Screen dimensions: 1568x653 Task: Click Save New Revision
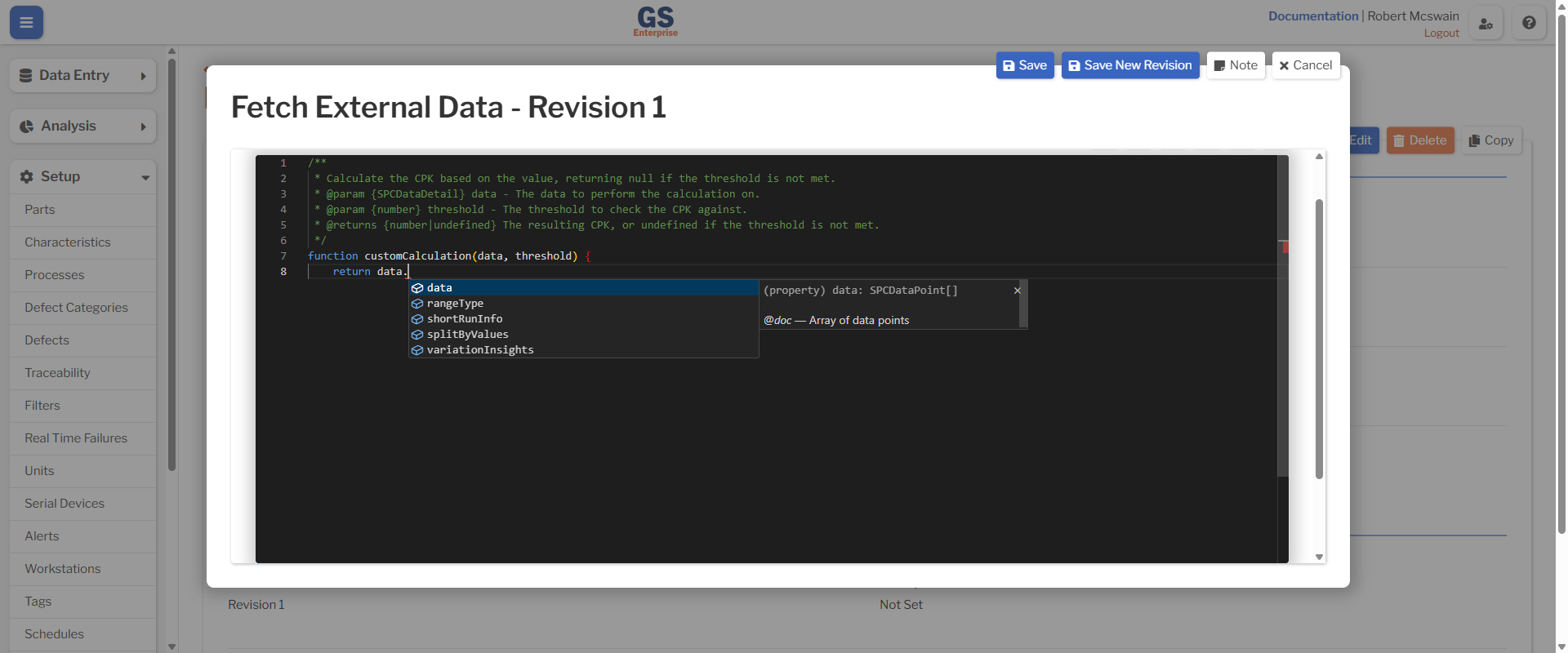click(x=1130, y=65)
